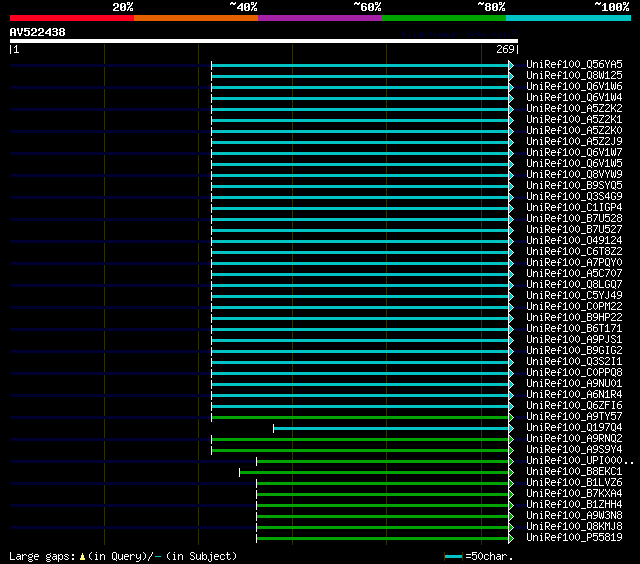Click the purple ~60% legend segment

[x=320, y=18]
